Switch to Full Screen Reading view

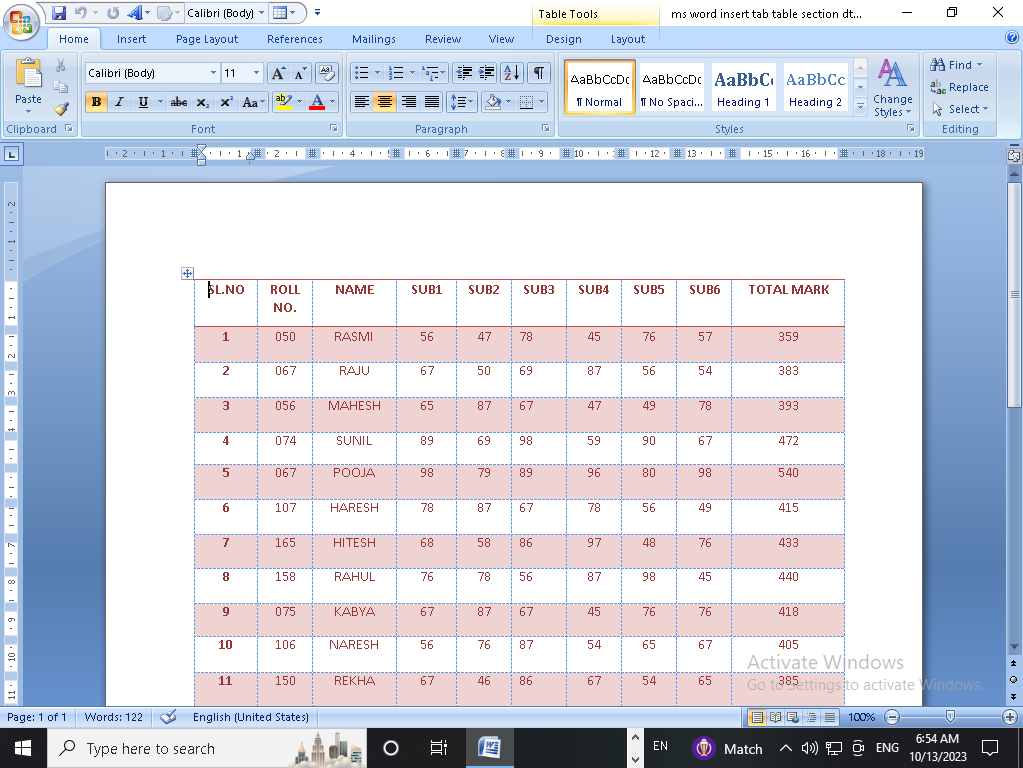775,717
